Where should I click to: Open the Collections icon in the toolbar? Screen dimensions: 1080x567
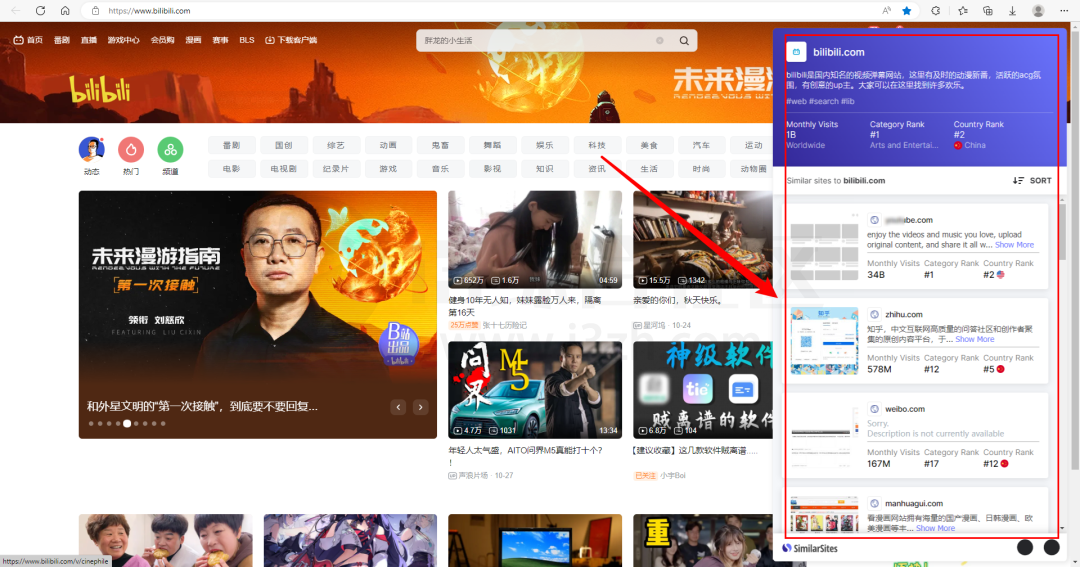[988, 10]
